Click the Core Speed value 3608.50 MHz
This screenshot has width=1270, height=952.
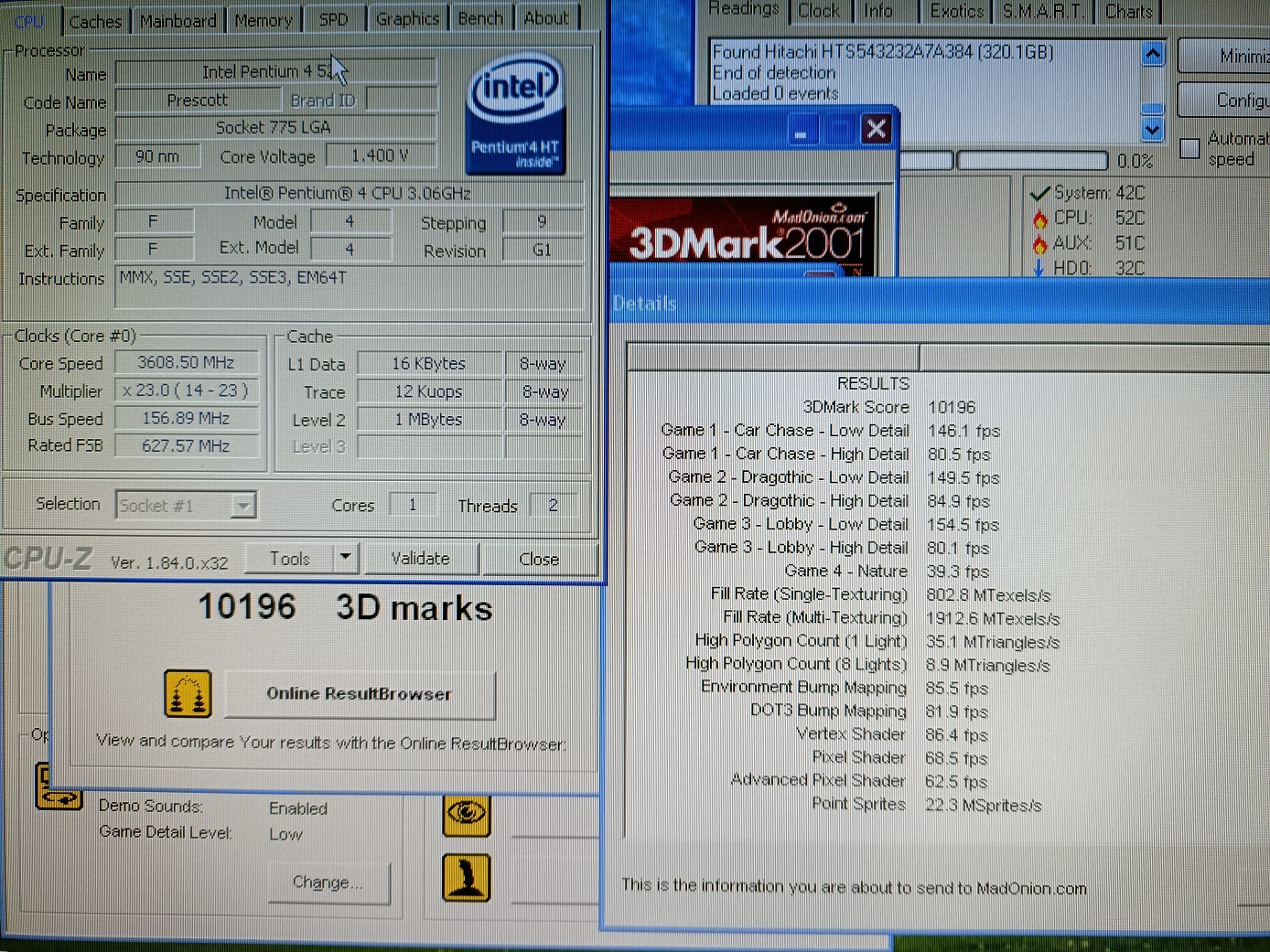pyautogui.click(x=186, y=363)
